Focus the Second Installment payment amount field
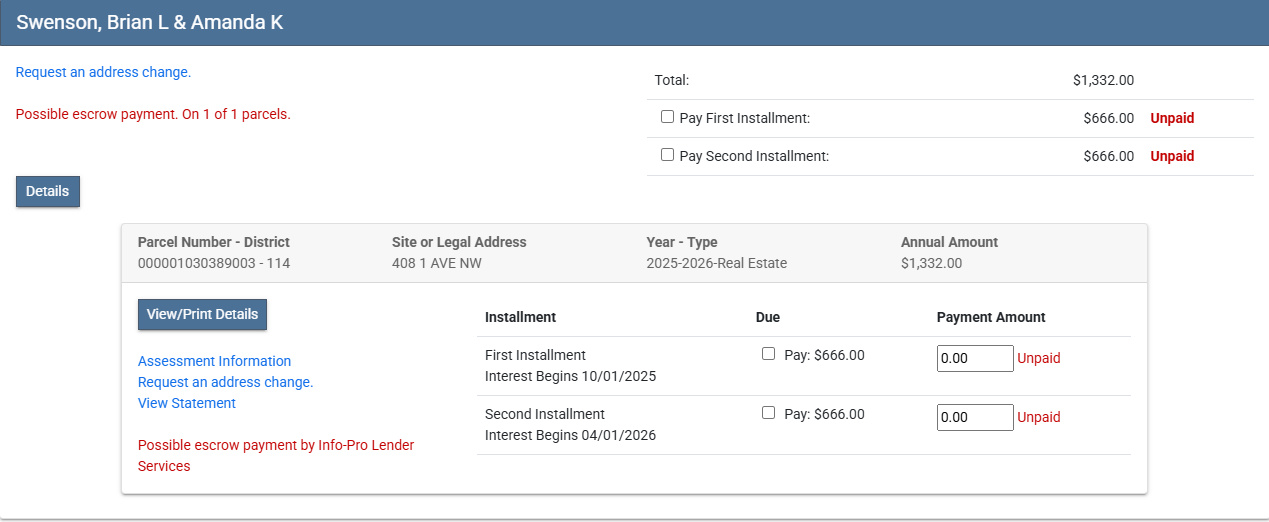The width and height of the screenshot is (1269, 522). pyautogui.click(x=975, y=417)
